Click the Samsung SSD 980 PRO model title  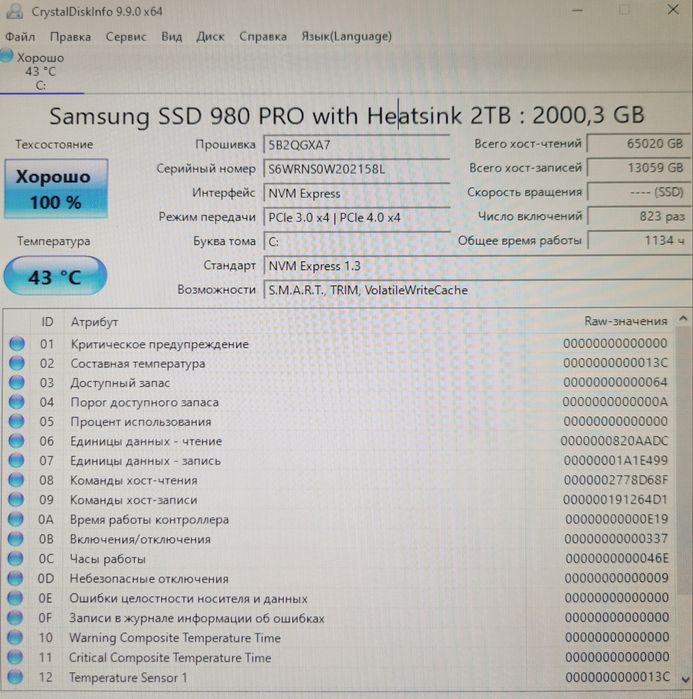347,116
